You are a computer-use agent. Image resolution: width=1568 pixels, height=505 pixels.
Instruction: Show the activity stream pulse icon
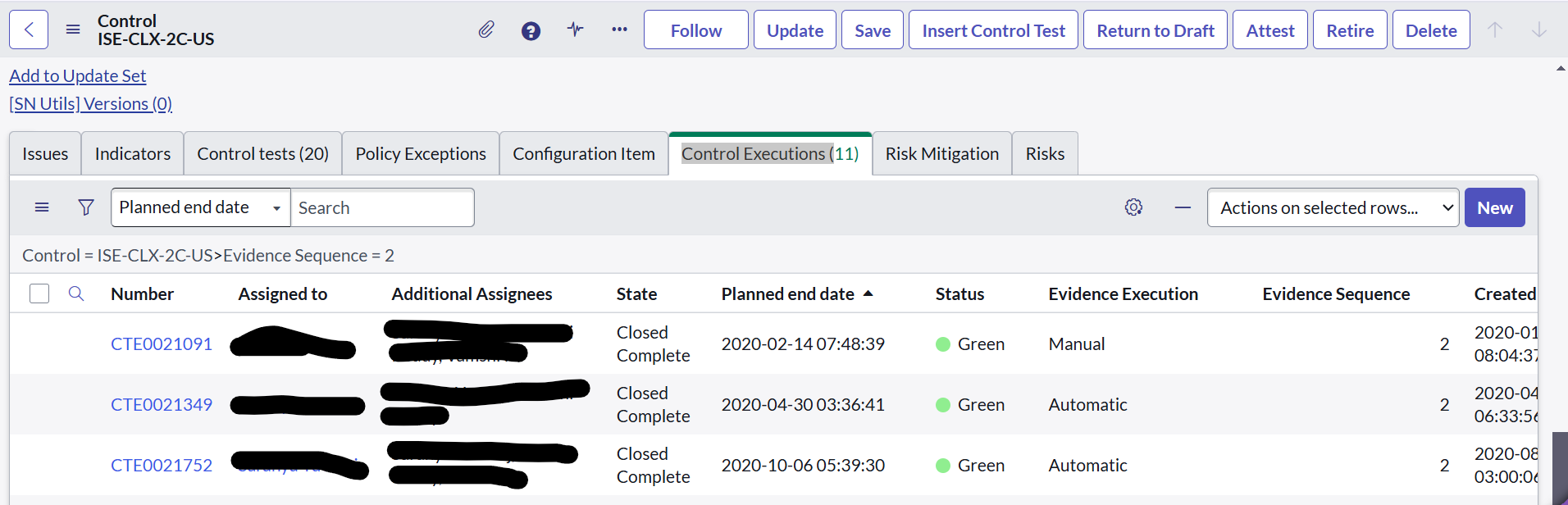575,30
